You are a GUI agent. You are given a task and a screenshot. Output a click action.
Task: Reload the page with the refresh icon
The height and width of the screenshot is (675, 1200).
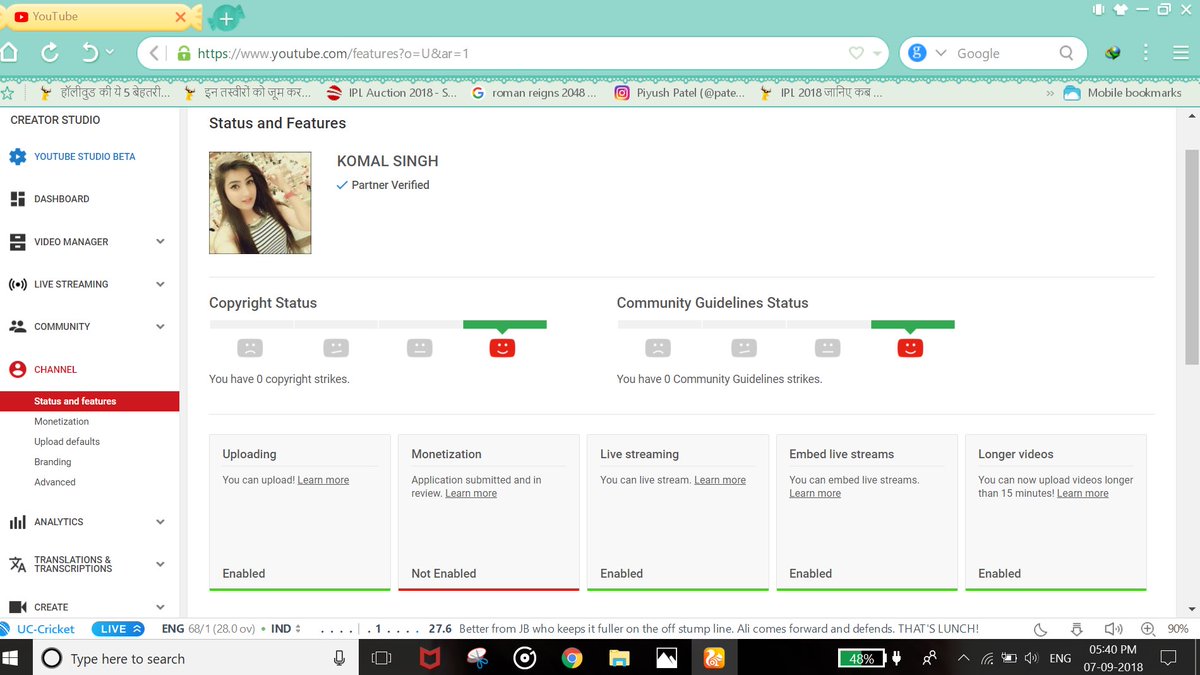tap(50, 52)
